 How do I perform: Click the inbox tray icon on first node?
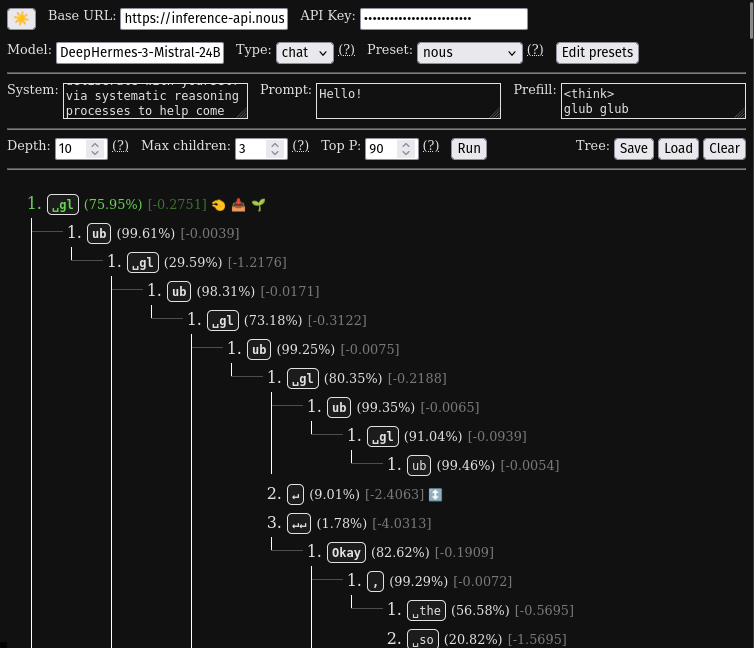point(238,205)
